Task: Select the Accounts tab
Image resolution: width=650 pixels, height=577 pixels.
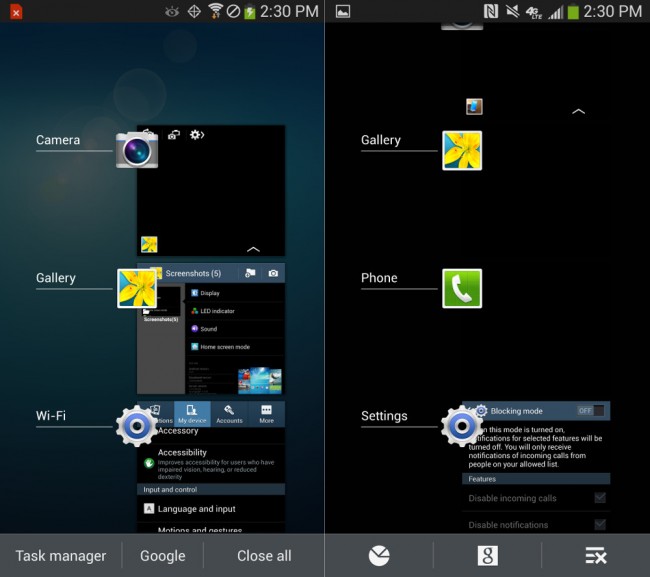Action: [x=229, y=414]
